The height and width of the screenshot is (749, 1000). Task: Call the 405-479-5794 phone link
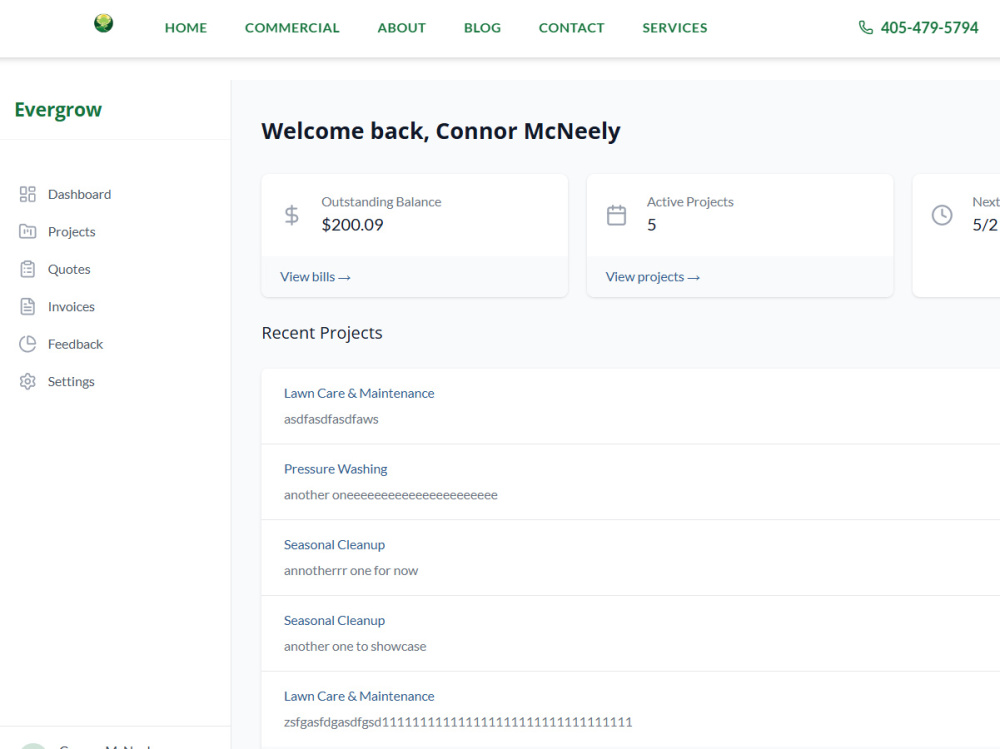click(929, 28)
